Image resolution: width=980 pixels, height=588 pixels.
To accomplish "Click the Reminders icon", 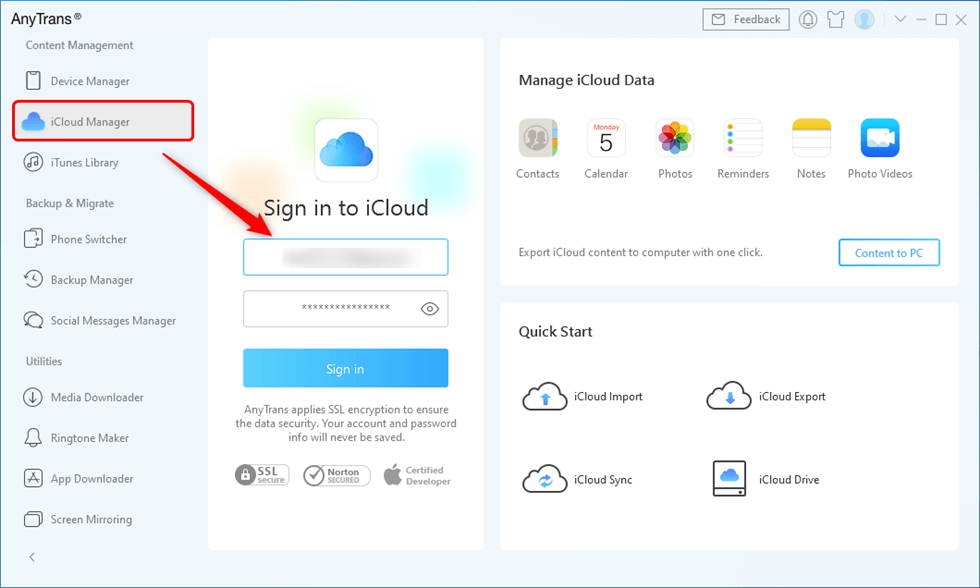I will (x=742, y=138).
